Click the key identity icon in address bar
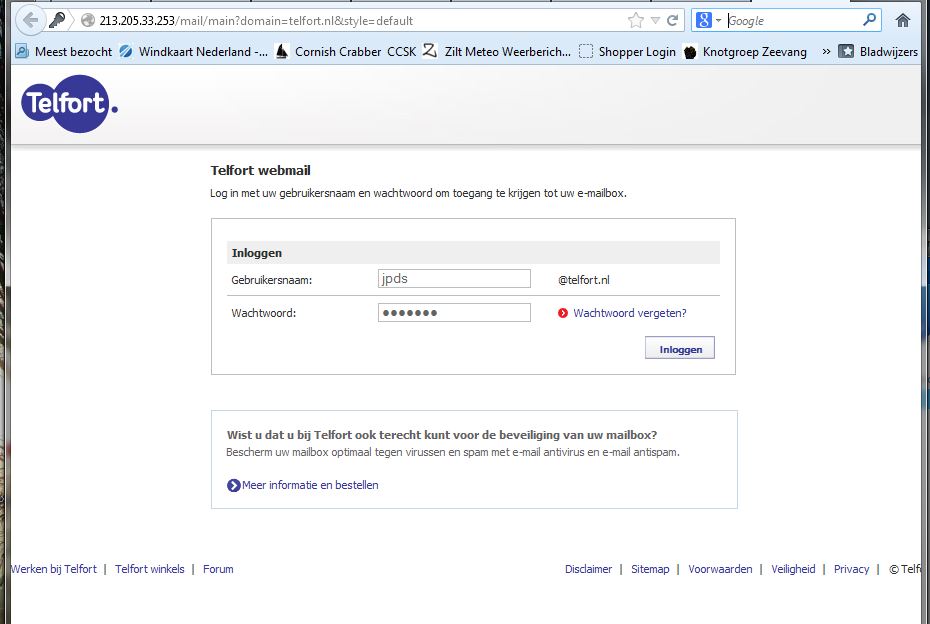 pyautogui.click(x=57, y=21)
